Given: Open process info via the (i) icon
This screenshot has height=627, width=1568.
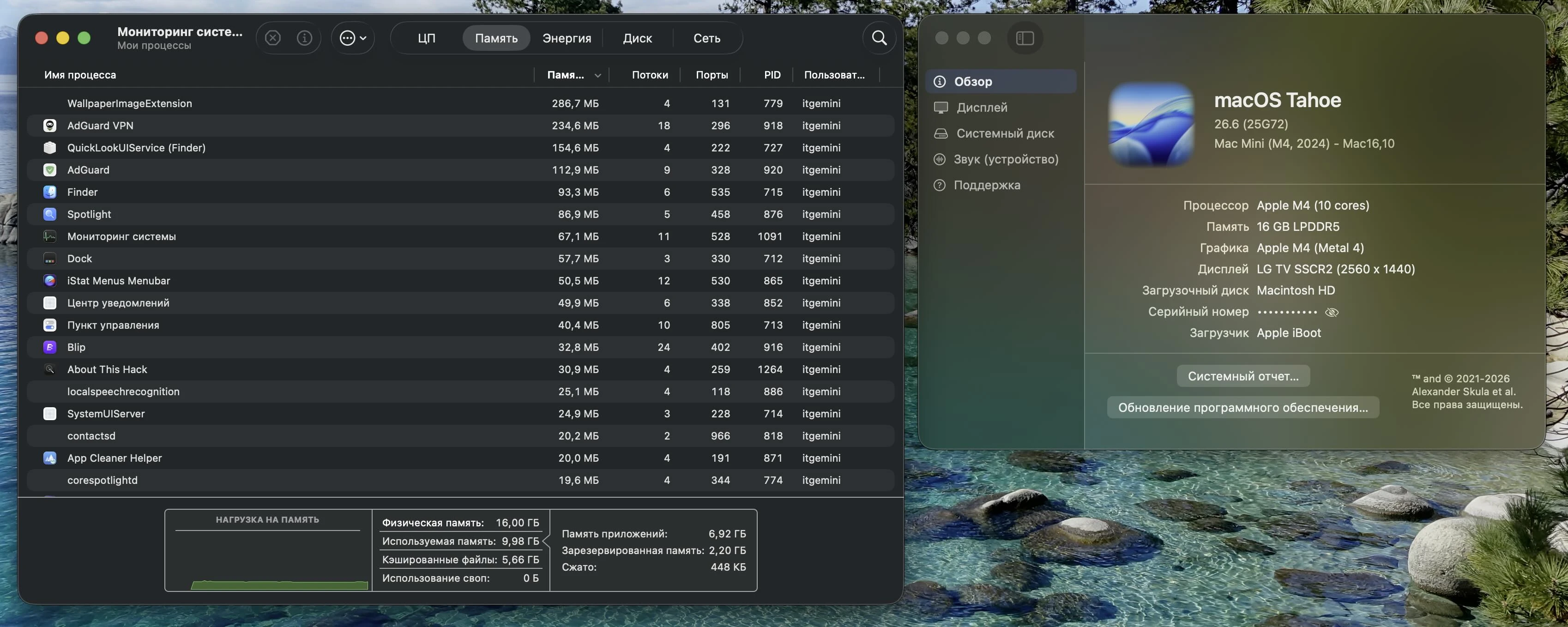Looking at the screenshot, I should pos(304,38).
